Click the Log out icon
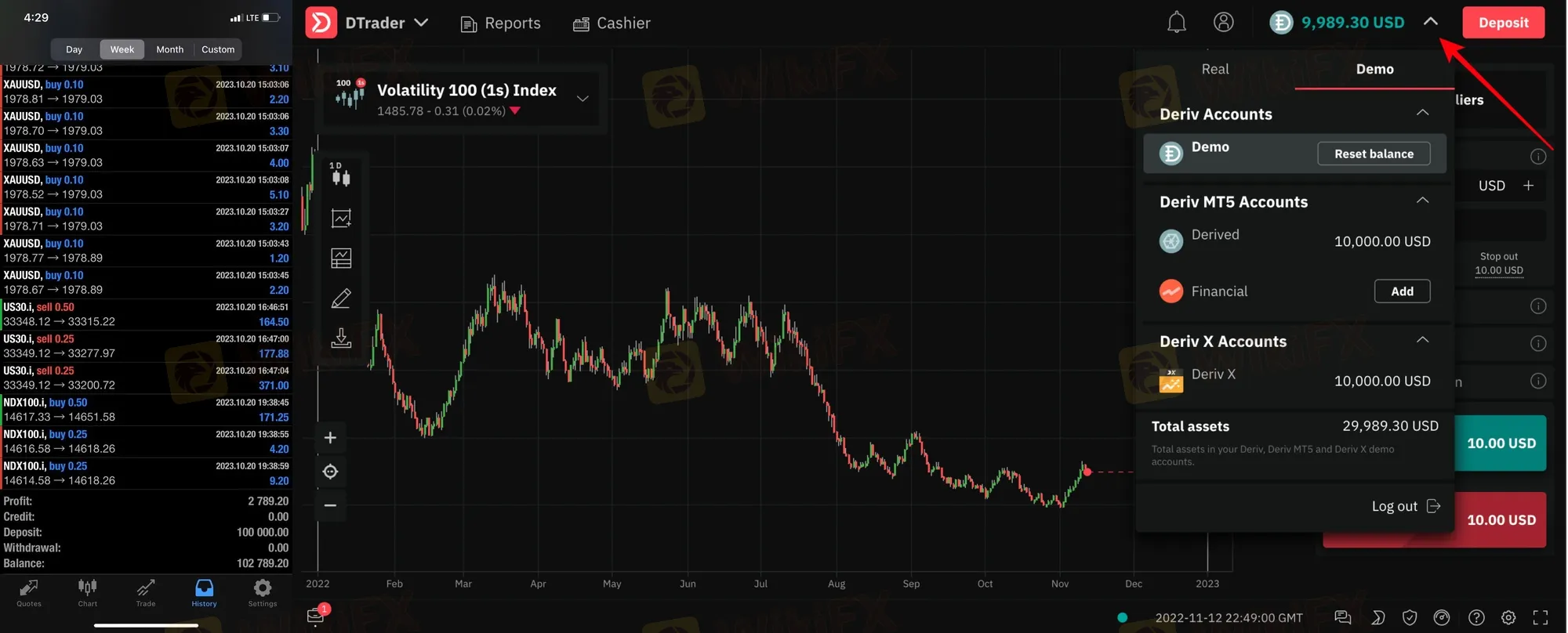The width and height of the screenshot is (1568, 633). tap(1433, 506)
